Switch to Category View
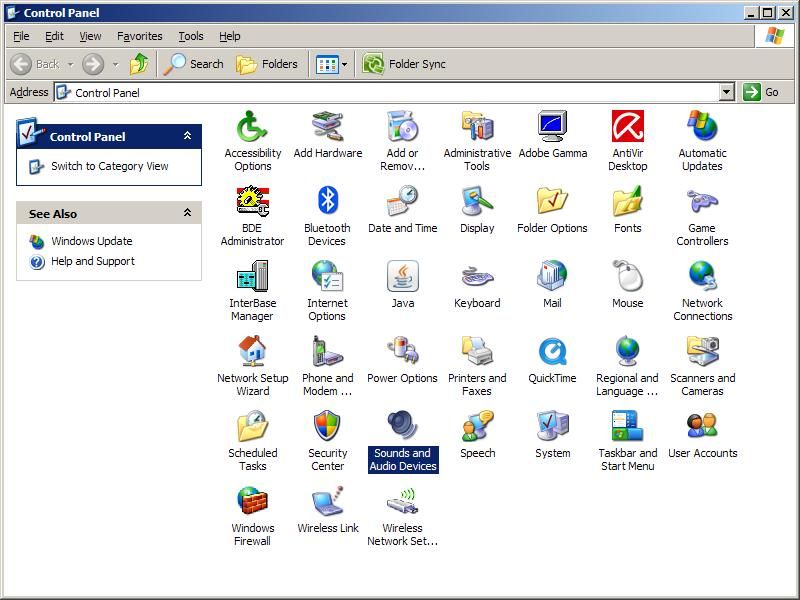 [x=109, y=166]
